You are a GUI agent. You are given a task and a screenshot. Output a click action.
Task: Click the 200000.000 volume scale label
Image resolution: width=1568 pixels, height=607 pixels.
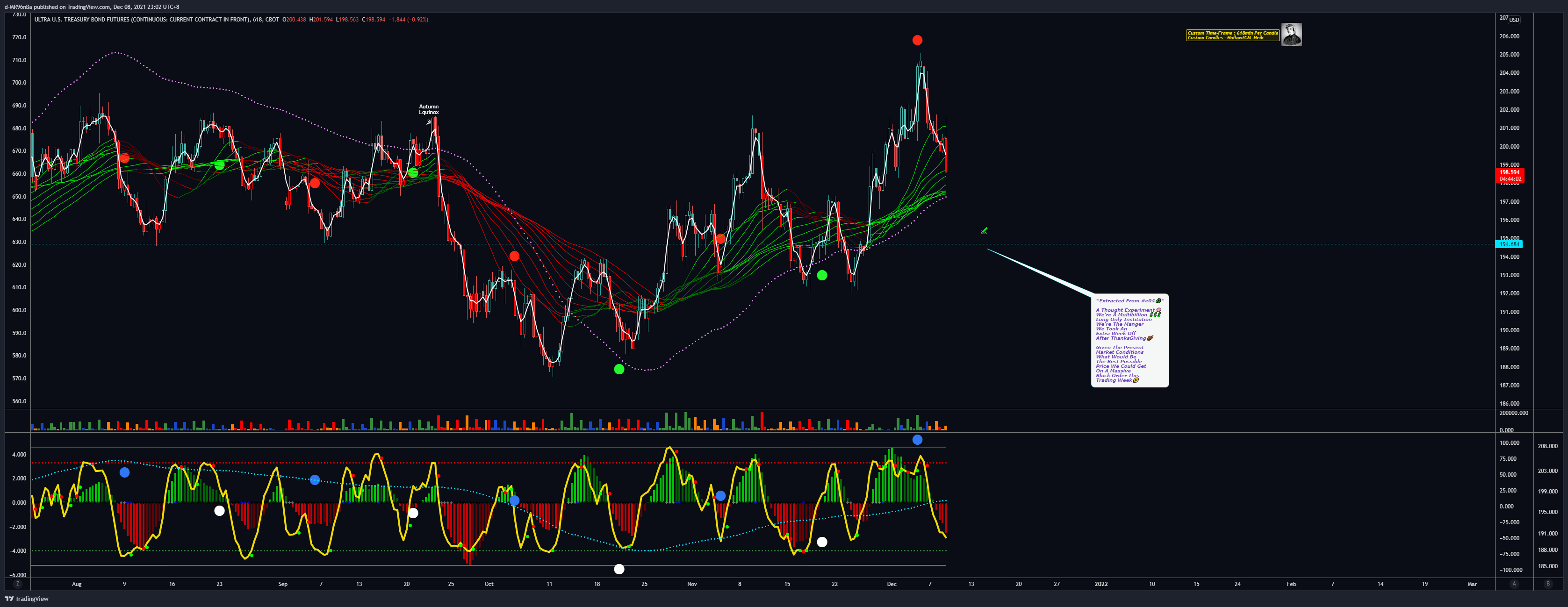(x=1513, y=413)
